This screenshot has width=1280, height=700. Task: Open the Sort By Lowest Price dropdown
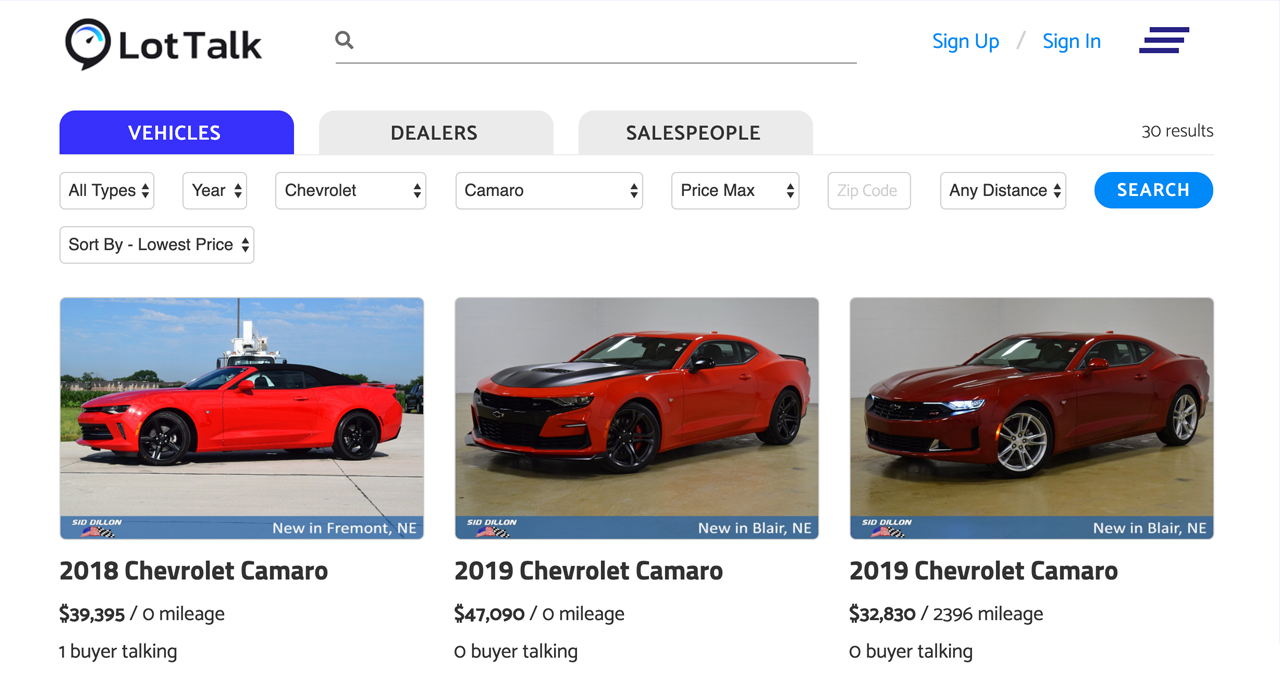(157, 245)
